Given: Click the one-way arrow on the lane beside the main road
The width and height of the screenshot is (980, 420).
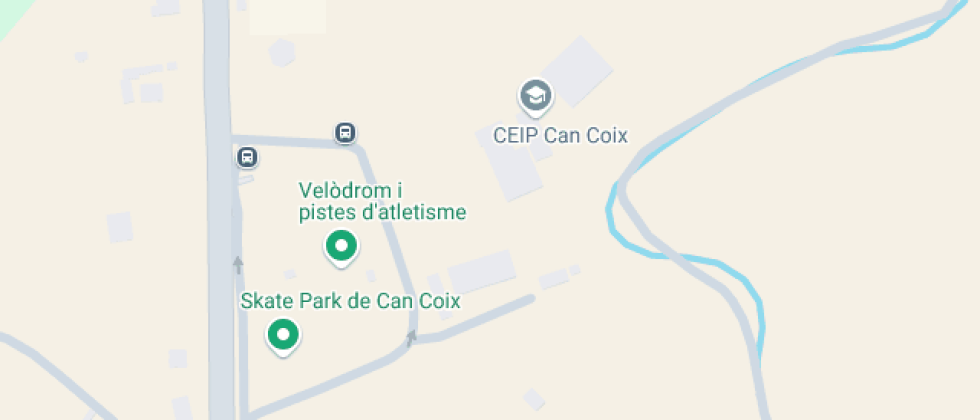Looking at the screenshot, I should point(238,263).
